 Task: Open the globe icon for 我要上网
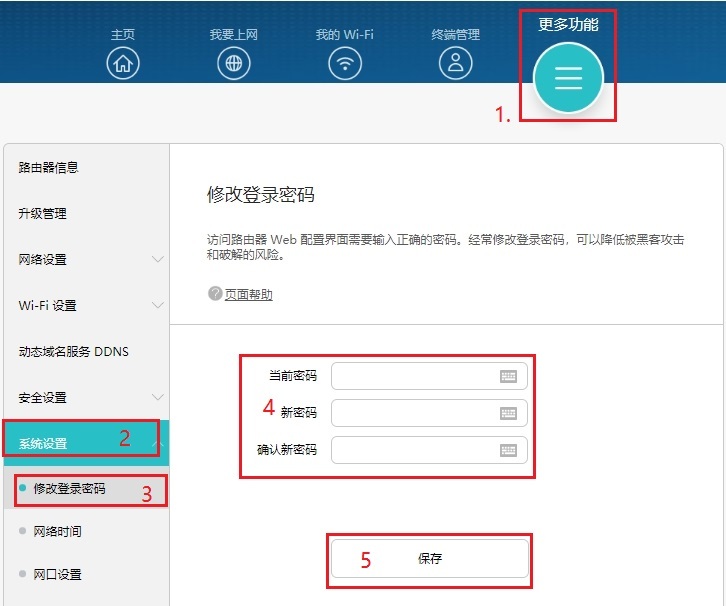point(234,64)
